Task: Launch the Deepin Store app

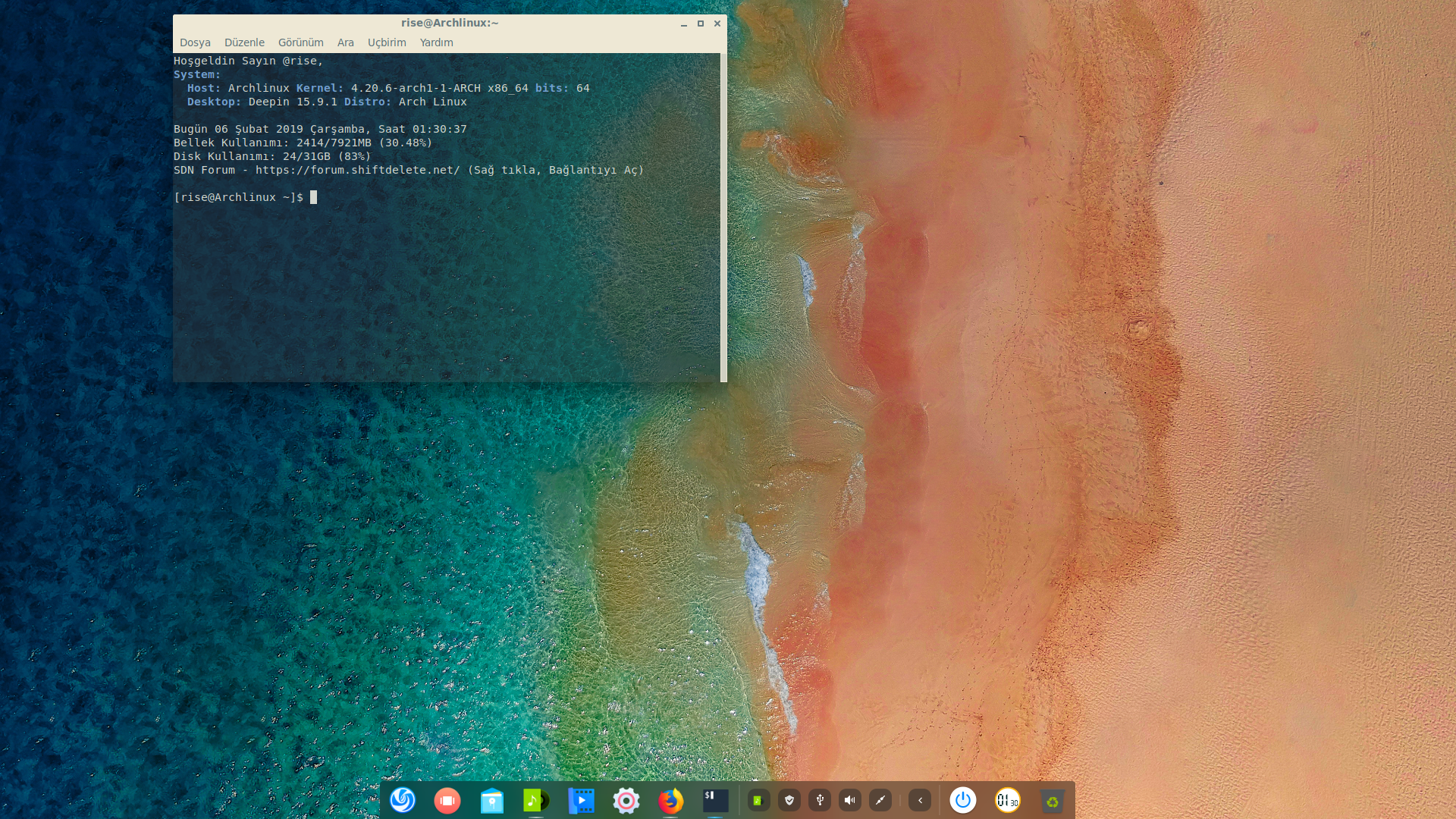Action: [491, 800]
